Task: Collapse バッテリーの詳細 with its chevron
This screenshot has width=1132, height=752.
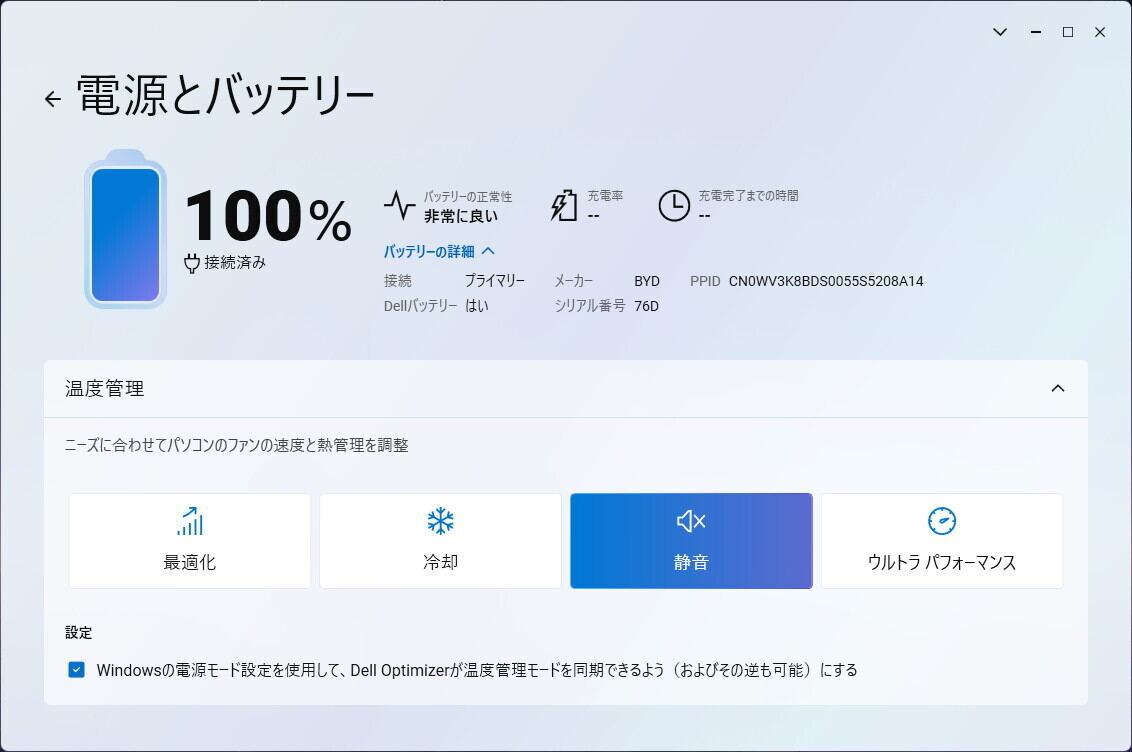Action: pyautogui.click(x=489, y=251)
